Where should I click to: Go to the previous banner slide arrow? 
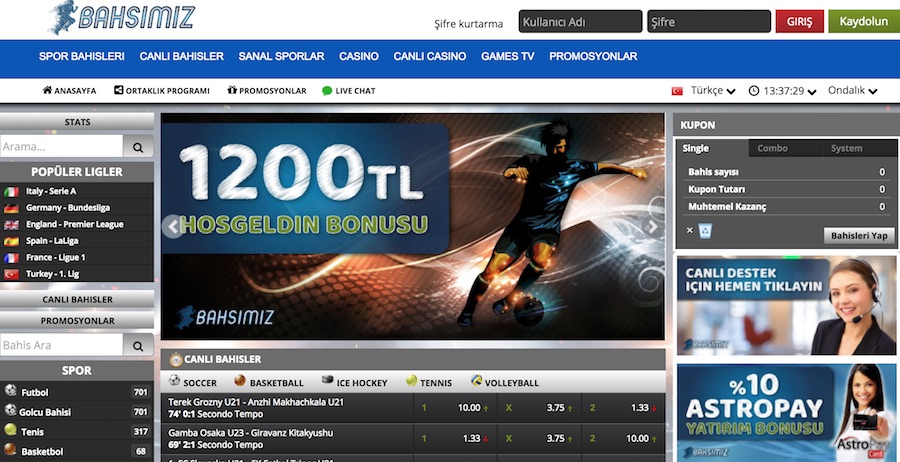tap(173, 226)
